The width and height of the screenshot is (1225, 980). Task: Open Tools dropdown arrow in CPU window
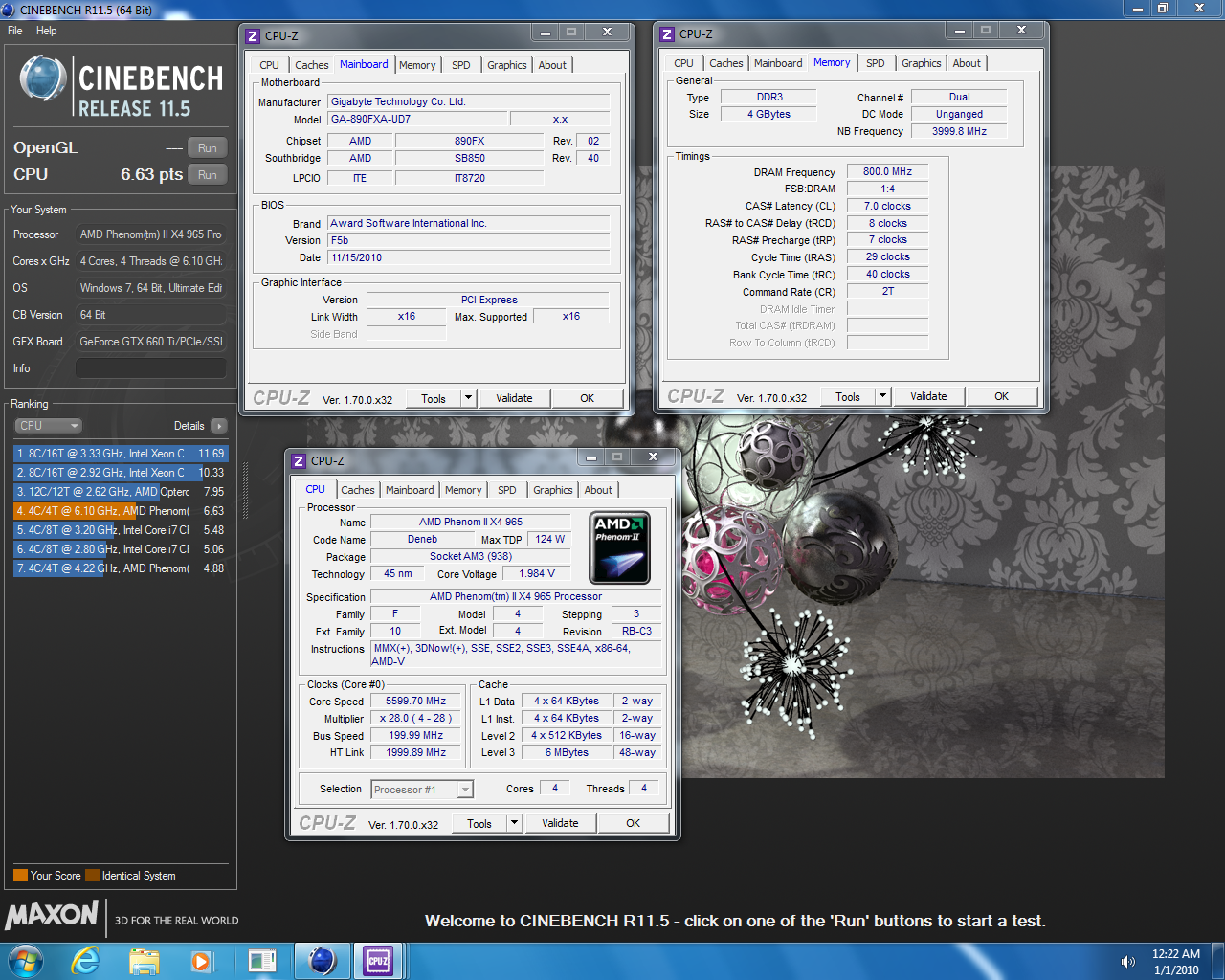[x=514, y=823]
